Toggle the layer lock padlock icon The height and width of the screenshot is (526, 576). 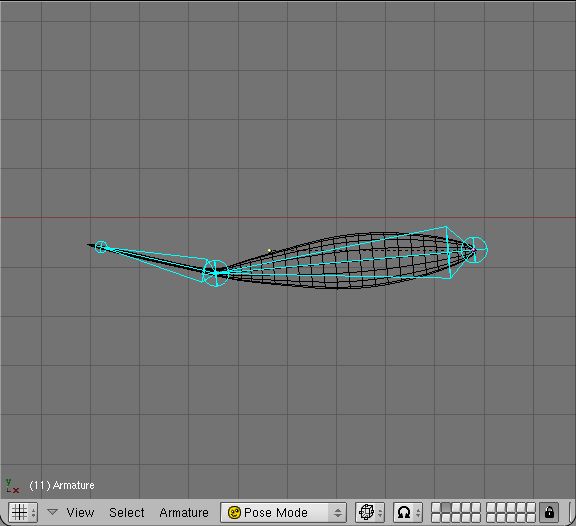(x=549, y=512)
